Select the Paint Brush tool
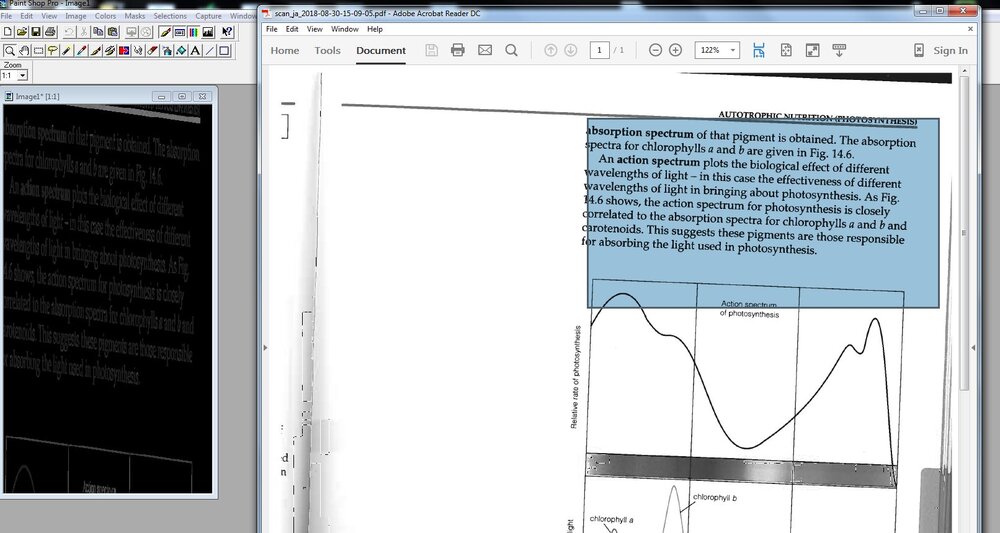Viewport: 1000px width, 533px height. (x=96, y=50)
